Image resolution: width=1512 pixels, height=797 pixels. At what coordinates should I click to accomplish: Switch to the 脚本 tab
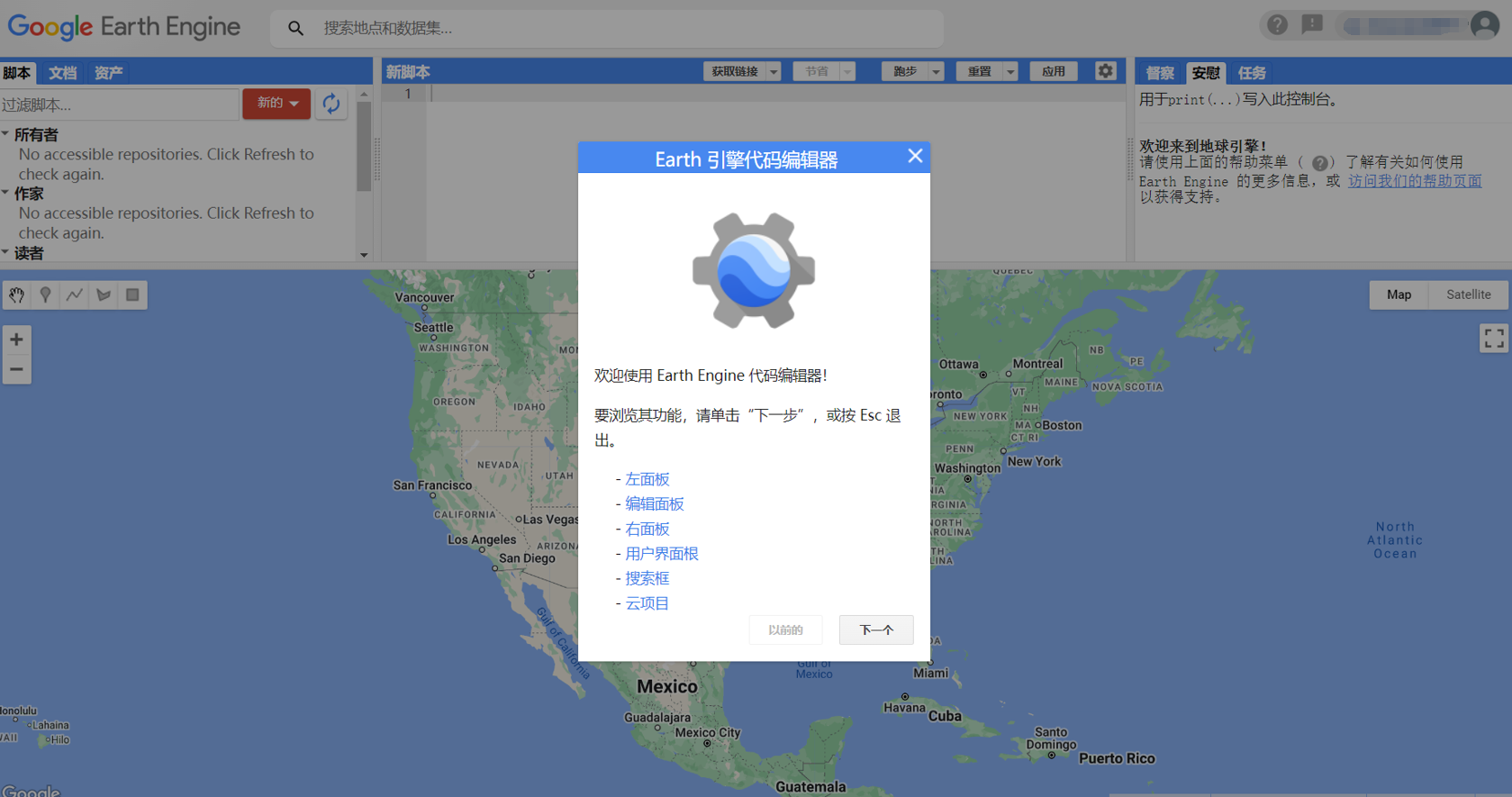16,73
